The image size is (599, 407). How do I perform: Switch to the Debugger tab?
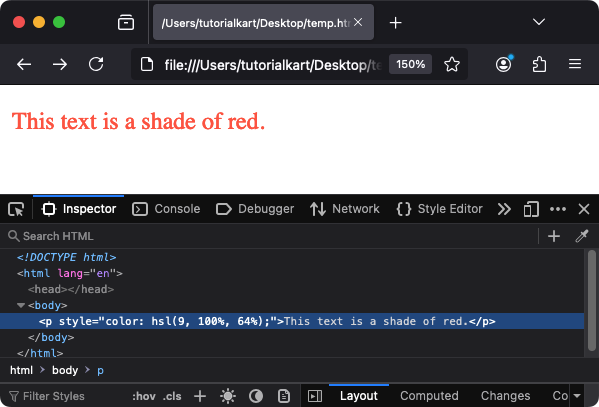pos(255,209)
